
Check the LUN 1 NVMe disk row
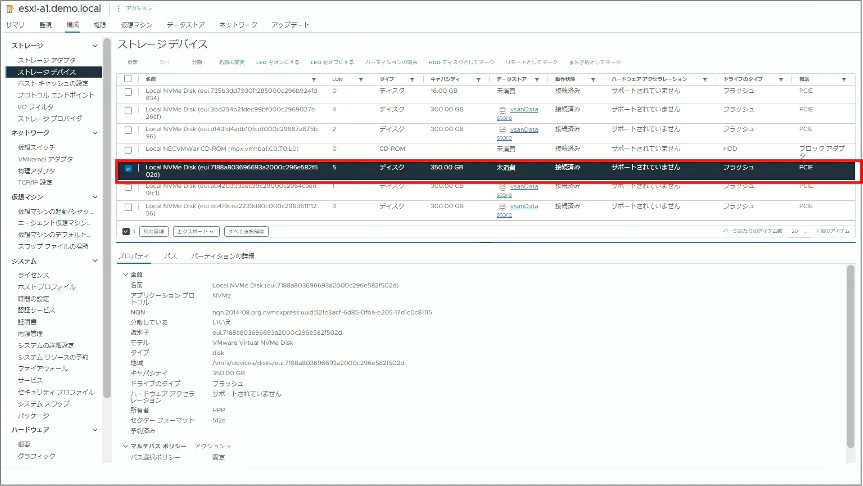click(x=128, y=188)
